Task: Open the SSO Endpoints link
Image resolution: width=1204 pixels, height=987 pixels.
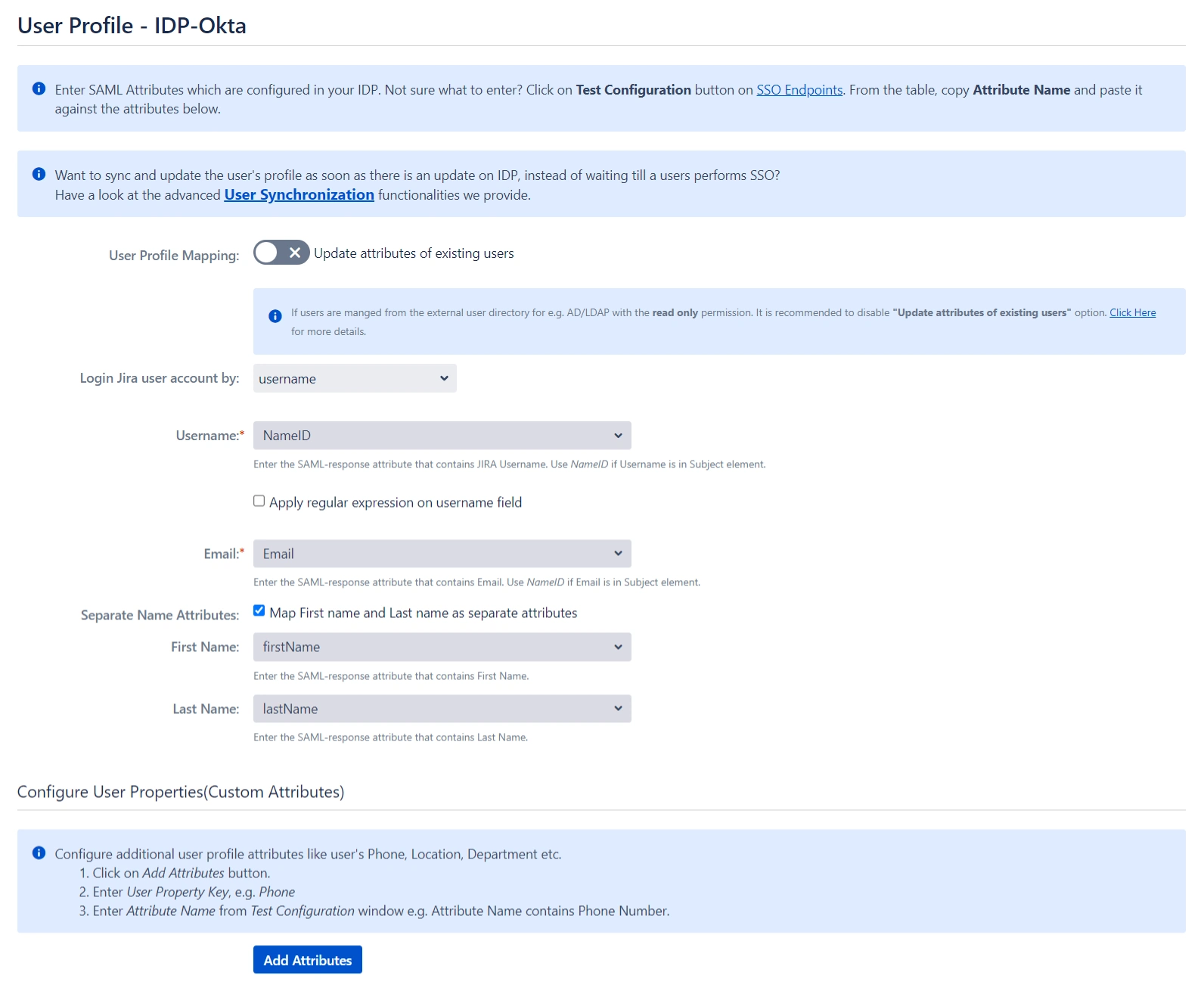Action: point(799,90)
